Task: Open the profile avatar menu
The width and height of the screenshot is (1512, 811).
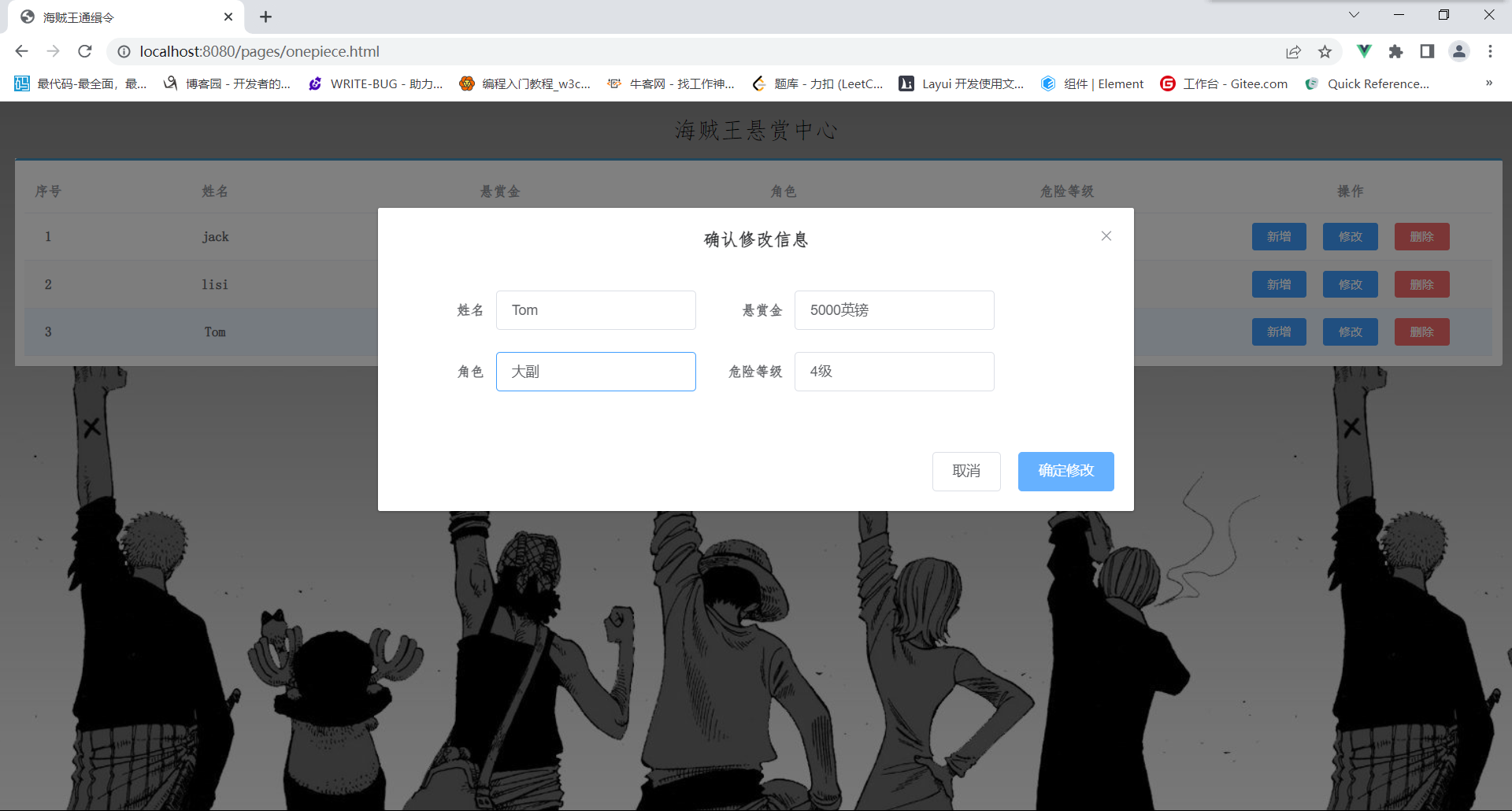Action: (1459, 51)
